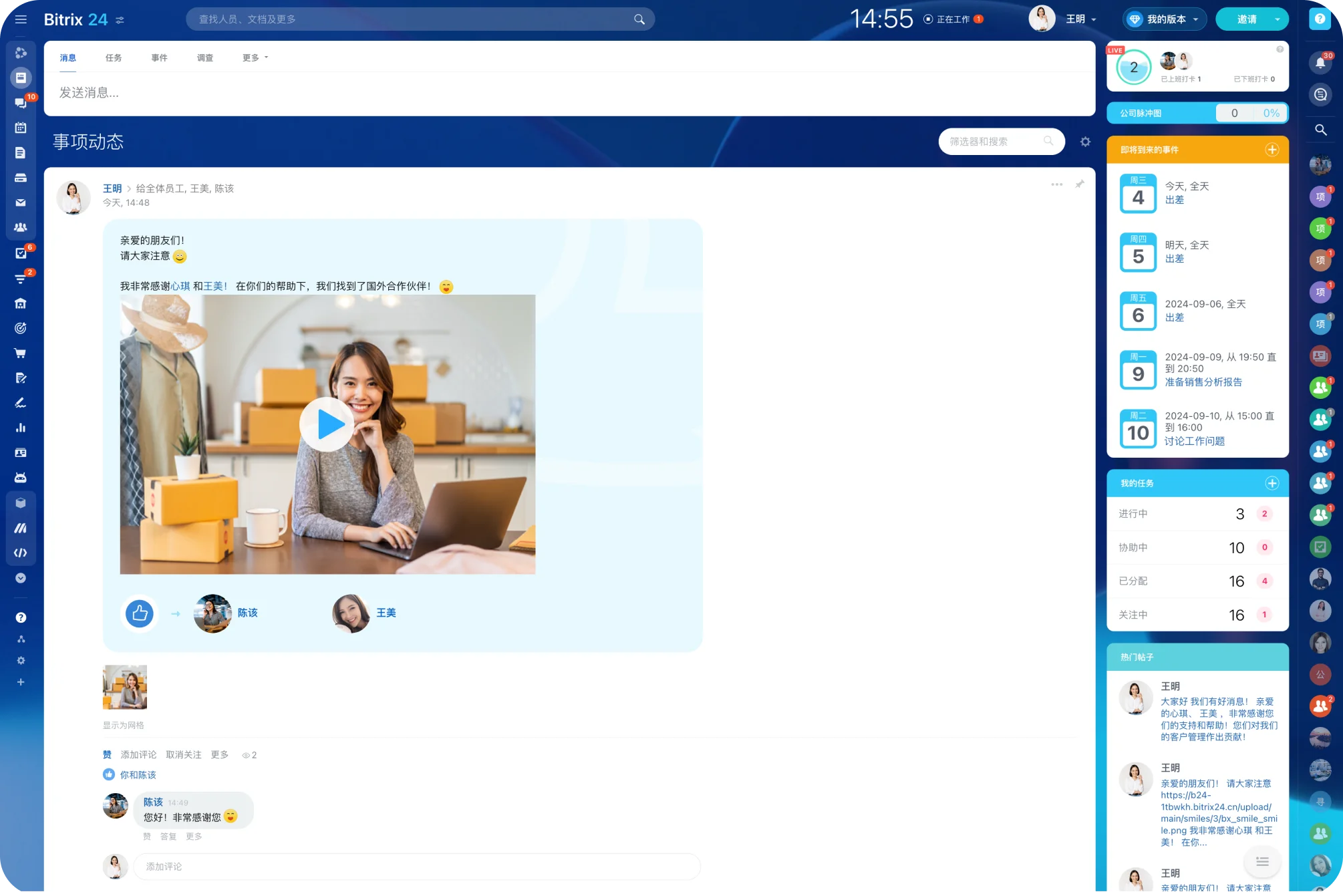Switch to the 调查 tab
The image size is (1343, 896).
coord(205,58)
